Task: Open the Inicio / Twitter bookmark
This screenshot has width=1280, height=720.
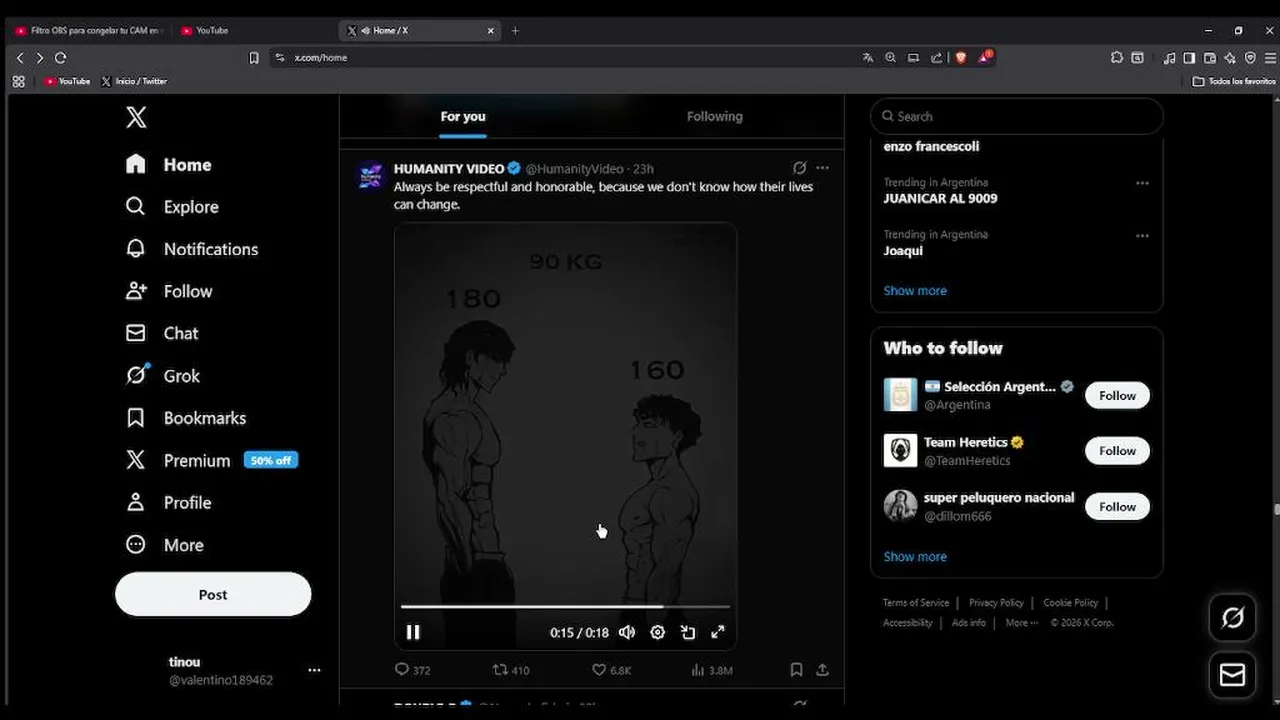Action: click(134, 81)
